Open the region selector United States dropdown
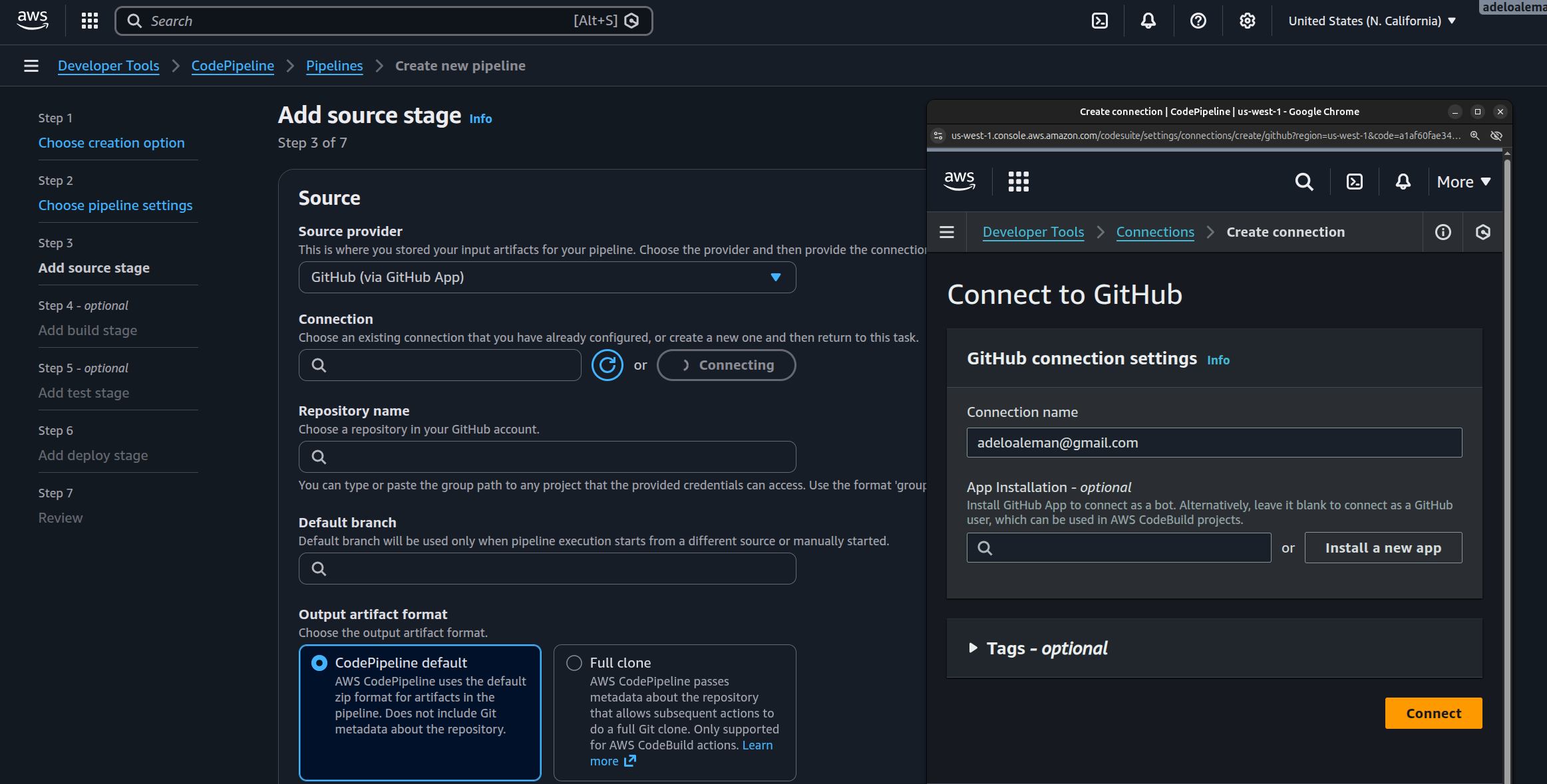 tap(1372, 21)
